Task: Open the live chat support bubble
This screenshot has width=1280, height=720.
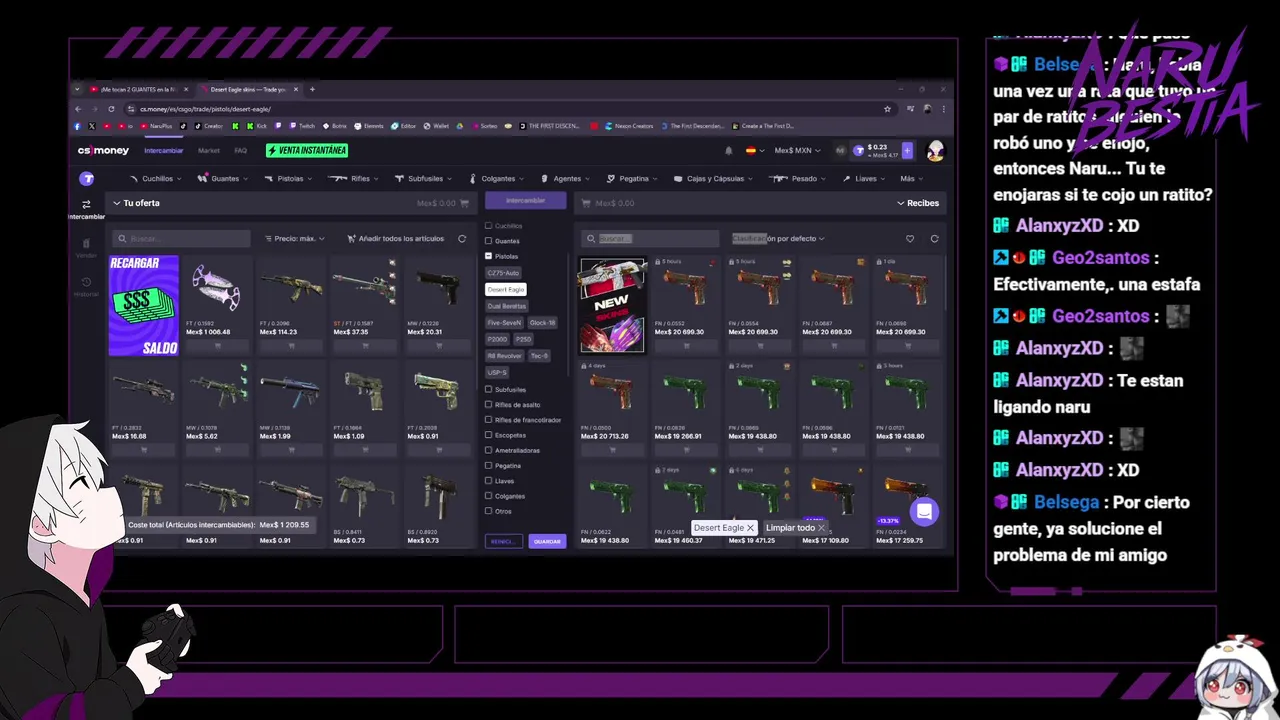Action: [924, 512]
